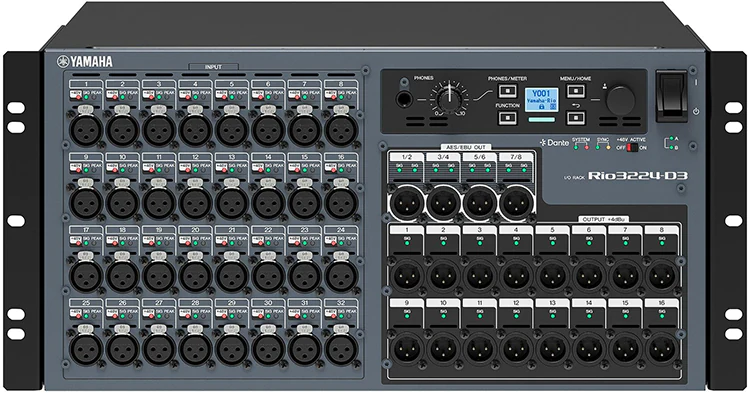The width and height of the screenshot is (750, 393).
Task: Click the red SYSTEM indicator LED
Action: (x=586, y=148)
